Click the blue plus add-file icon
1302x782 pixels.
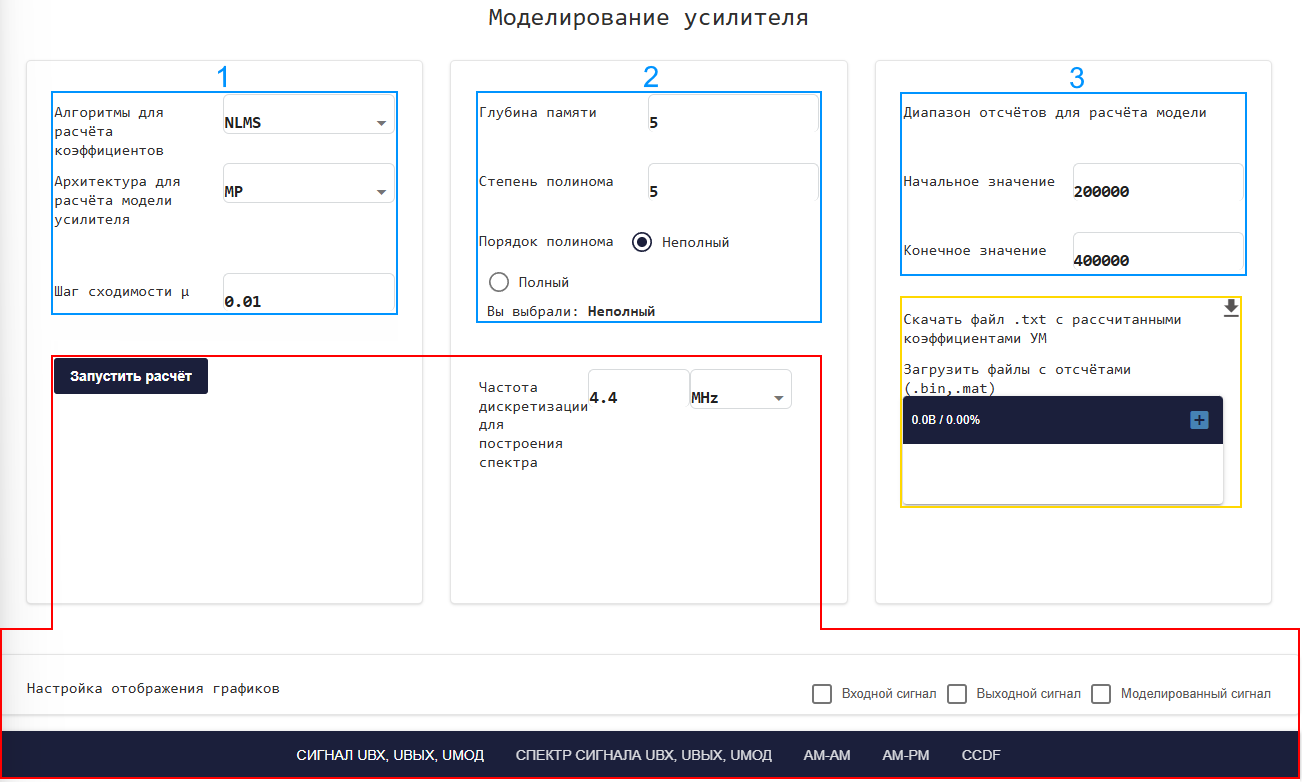[1199, 421]
